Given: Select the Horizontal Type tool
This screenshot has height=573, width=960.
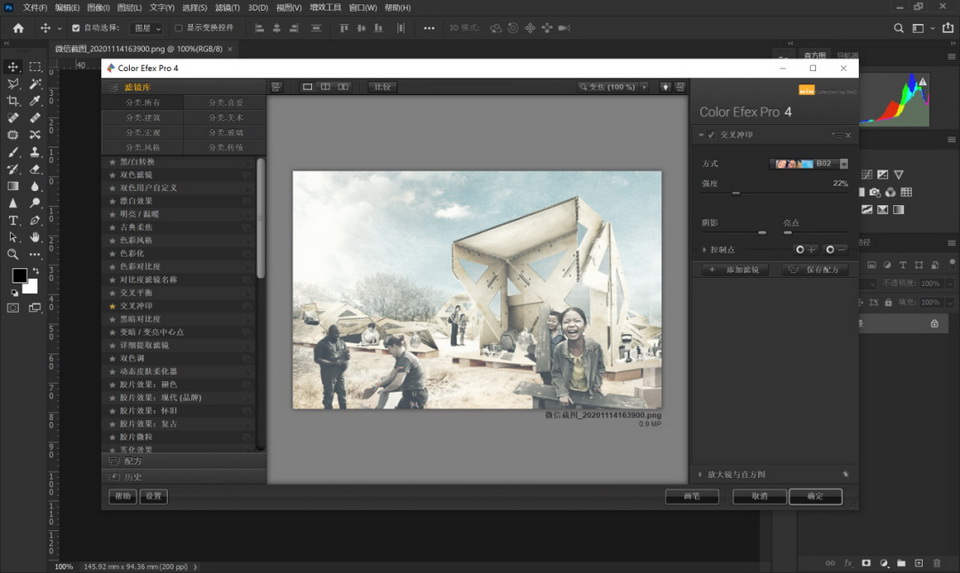Looking at the screenshot, I should 13,220.
